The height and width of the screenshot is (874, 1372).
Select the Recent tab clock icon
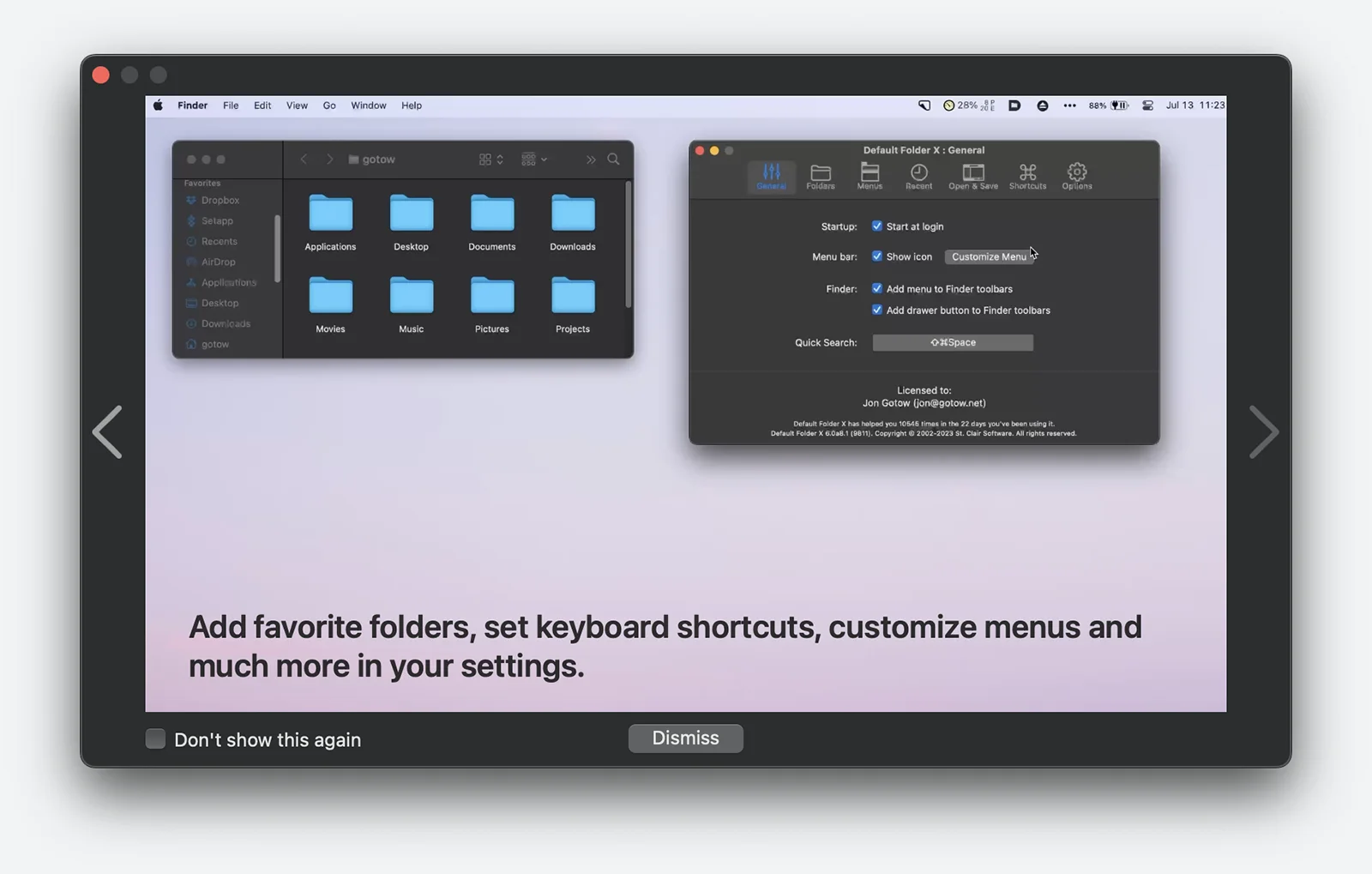918,176
